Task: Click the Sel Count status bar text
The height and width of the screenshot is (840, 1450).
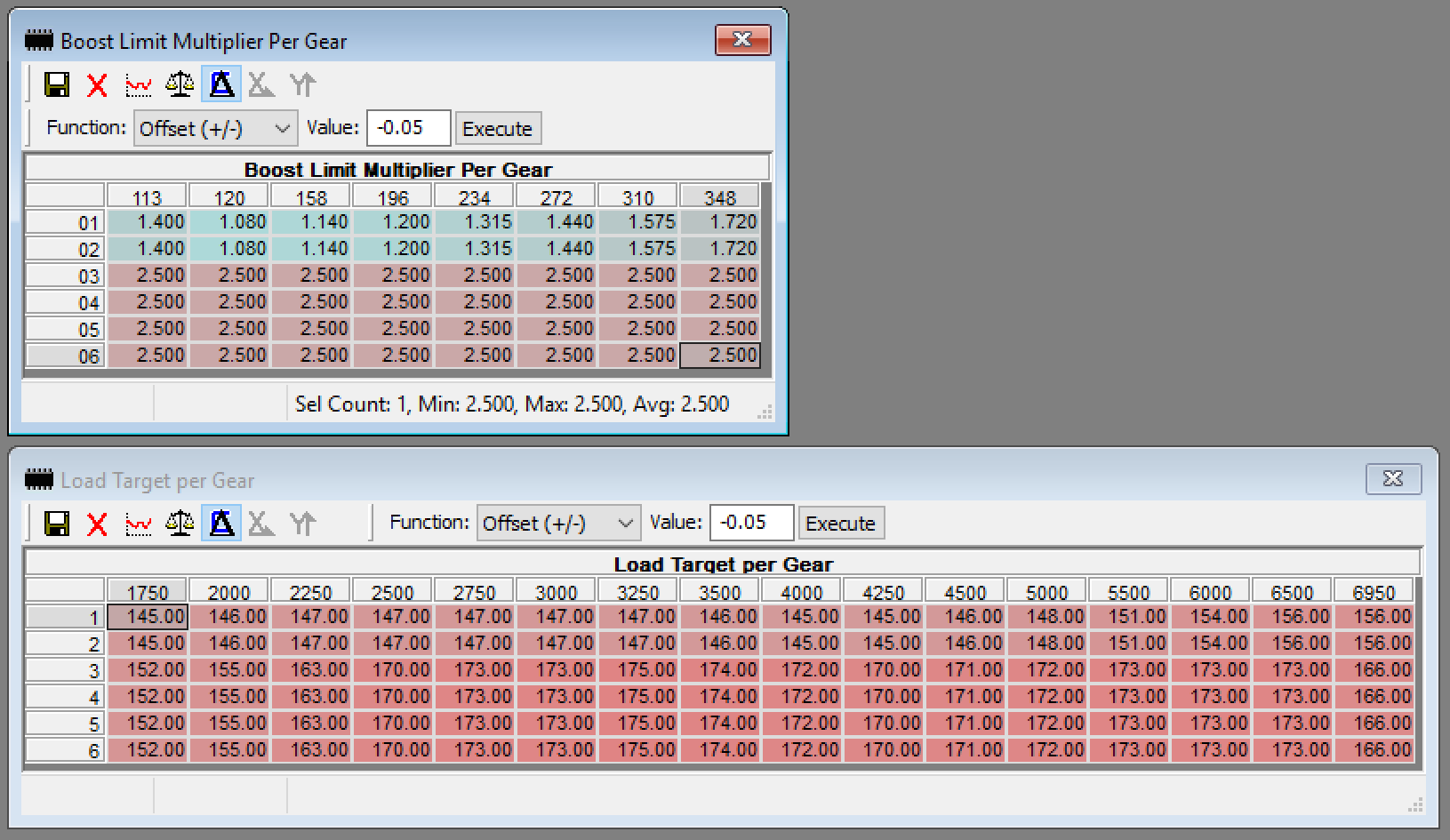Action: pos(512,404)
